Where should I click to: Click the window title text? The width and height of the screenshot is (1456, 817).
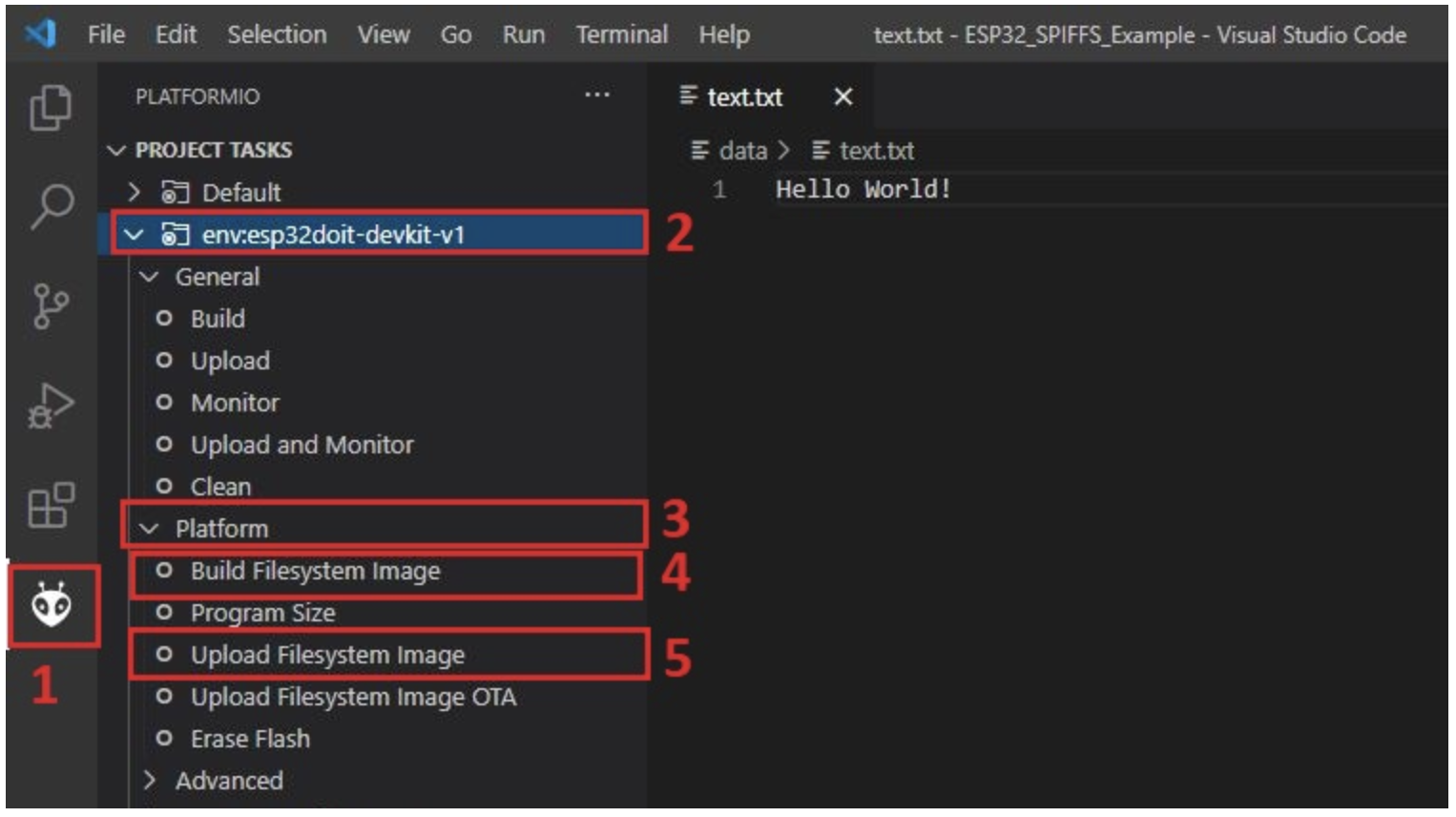pyautogui.click(x=1140, y=35)
